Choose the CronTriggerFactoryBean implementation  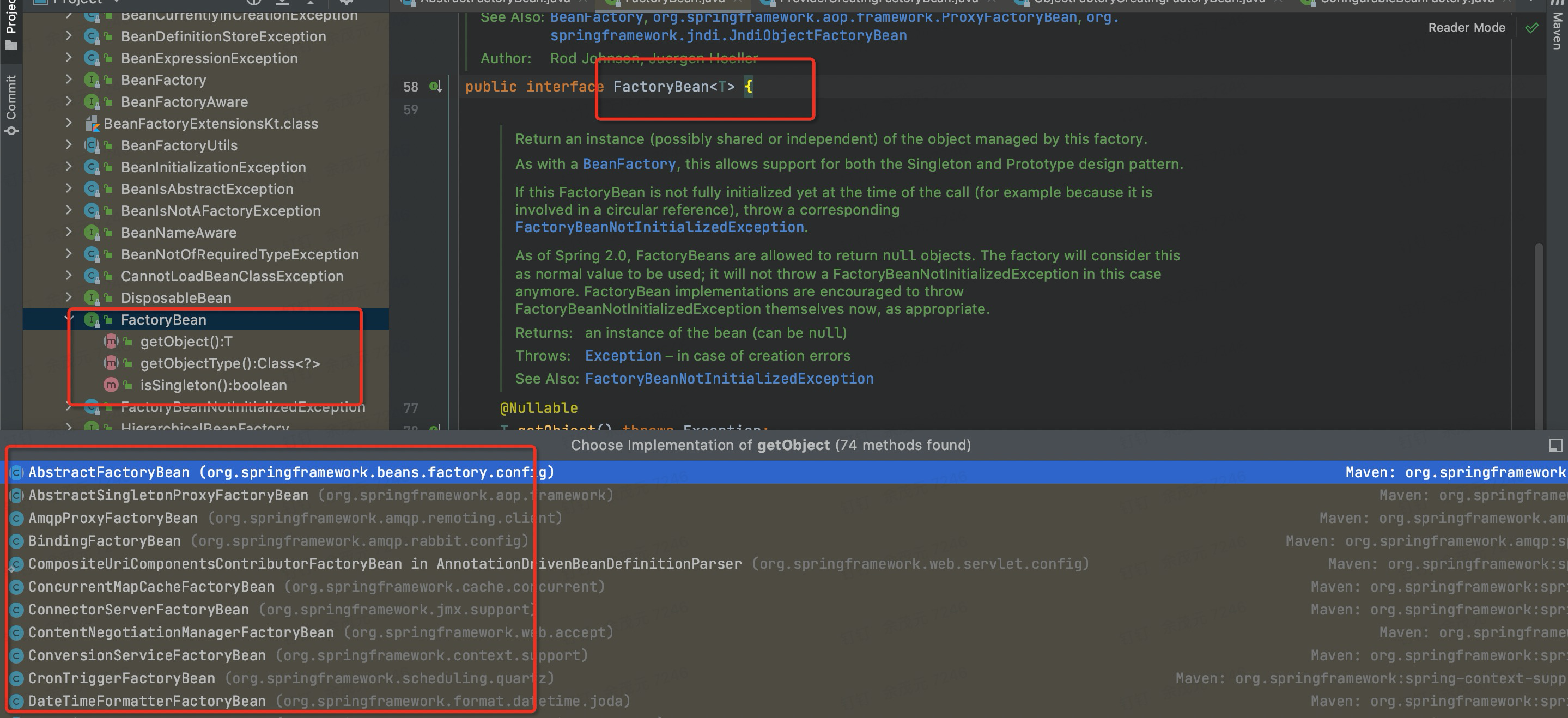121,678
